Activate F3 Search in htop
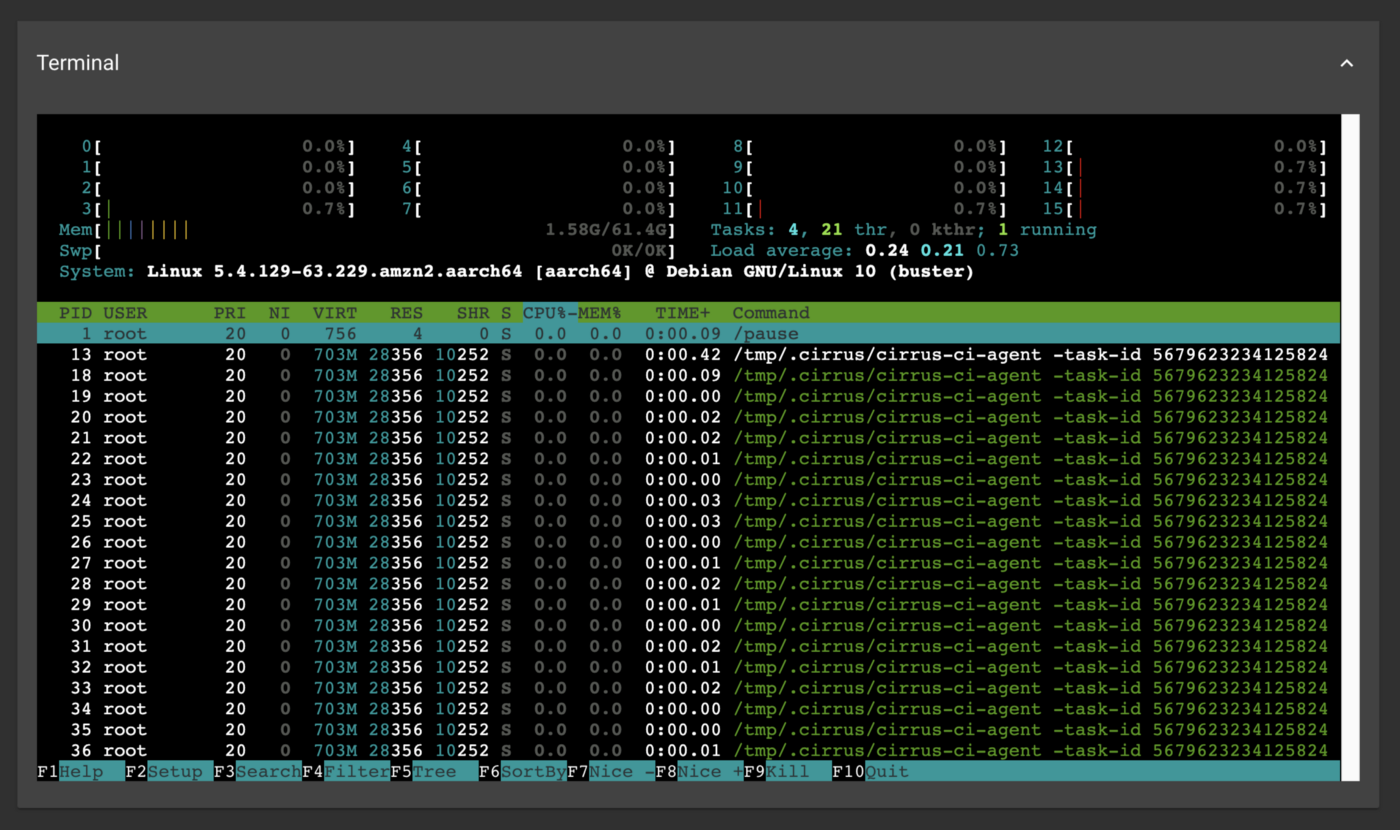 258,772
